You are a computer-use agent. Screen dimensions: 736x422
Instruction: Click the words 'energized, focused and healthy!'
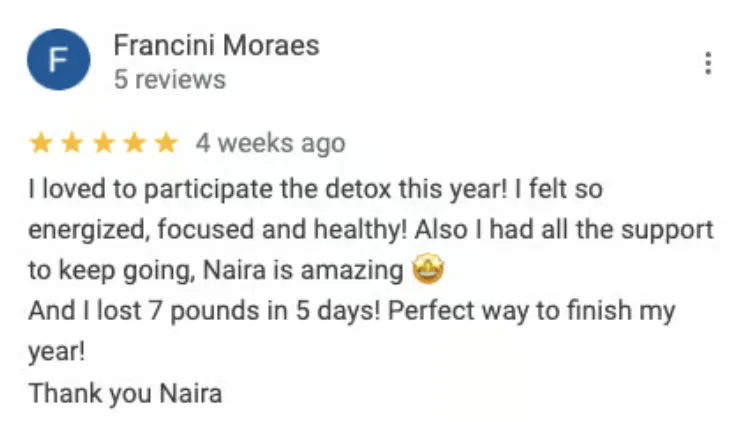[218, 230]
